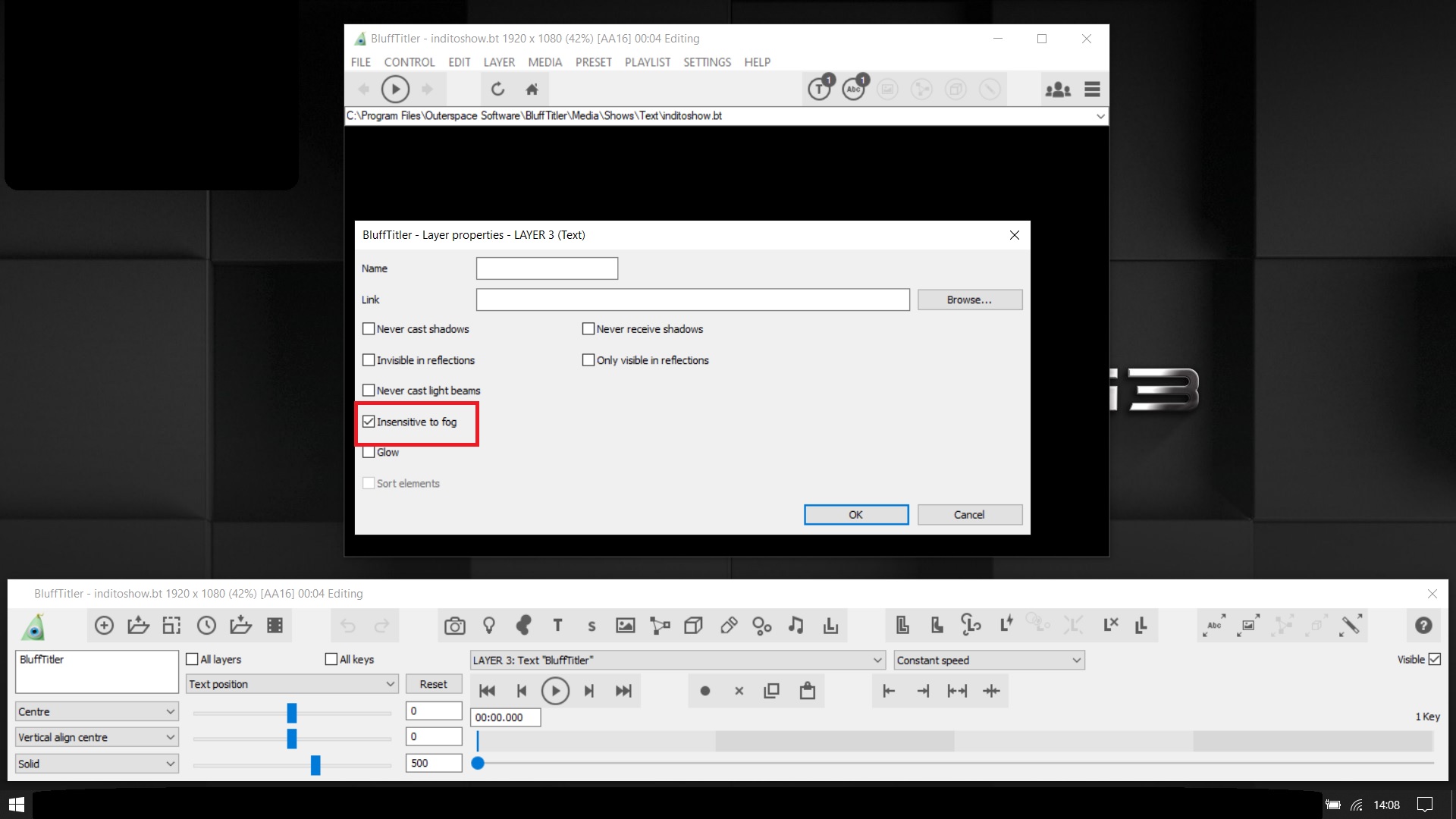This screenshot has height=819, width=1456.
Task: Check Never cast light beams
Action: pyautogui.click(x=369, y=391)
